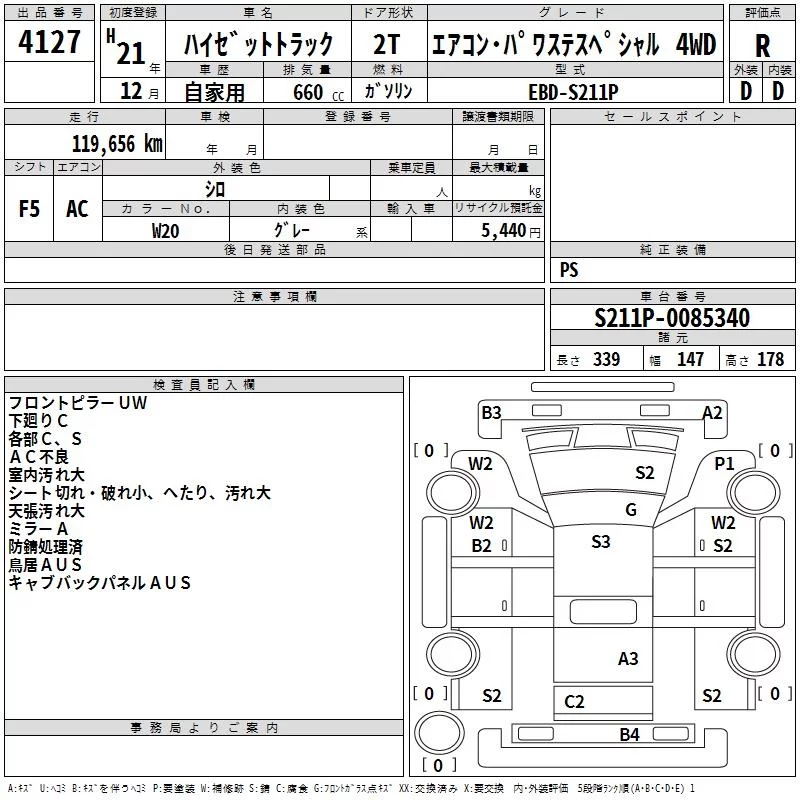Viewport: 800px width, 800px height.
Task: Click the recycle deposit amount 5,440
Action: (503, 230)
